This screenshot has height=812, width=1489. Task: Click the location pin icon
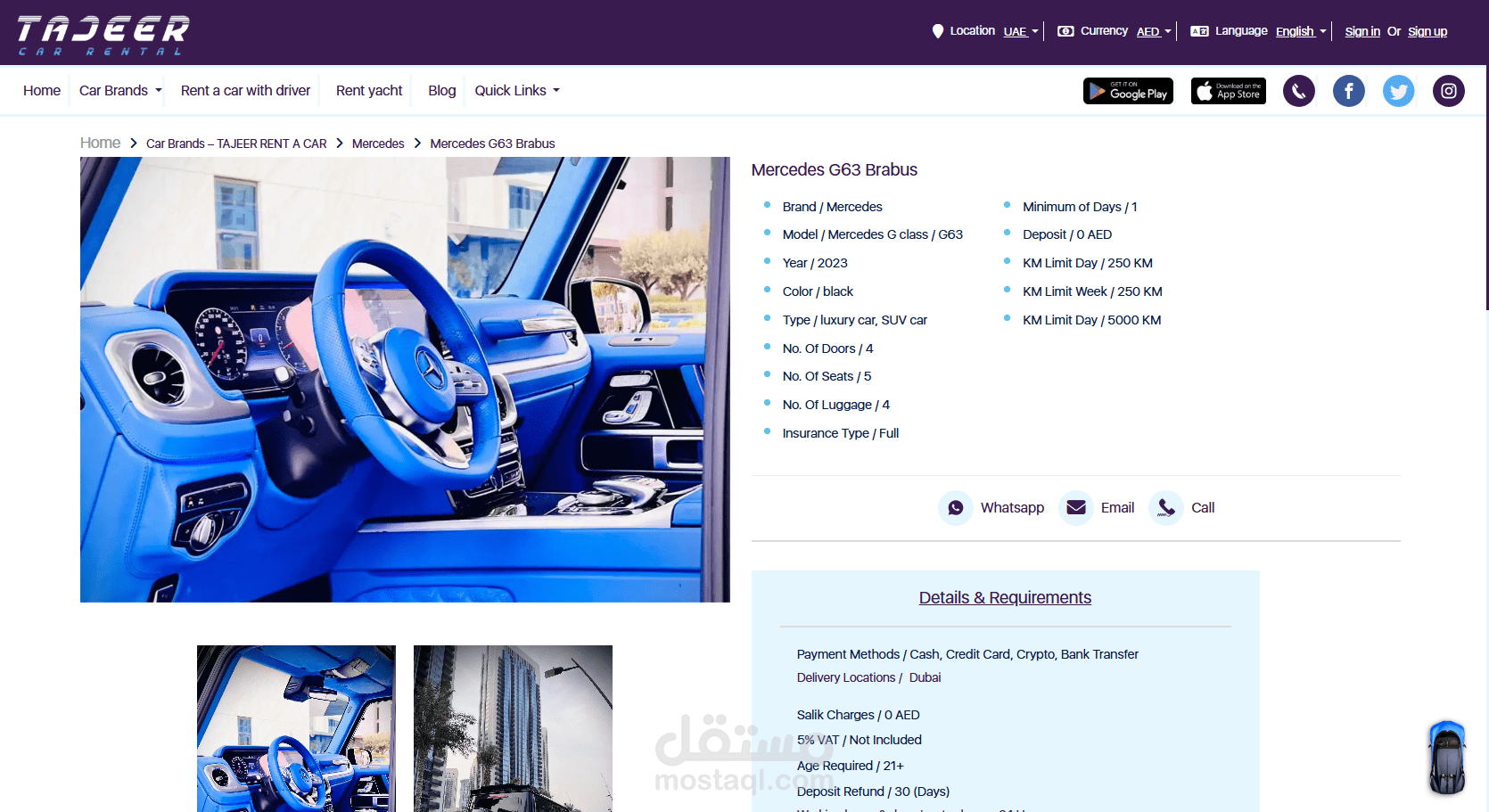[938, 31]
